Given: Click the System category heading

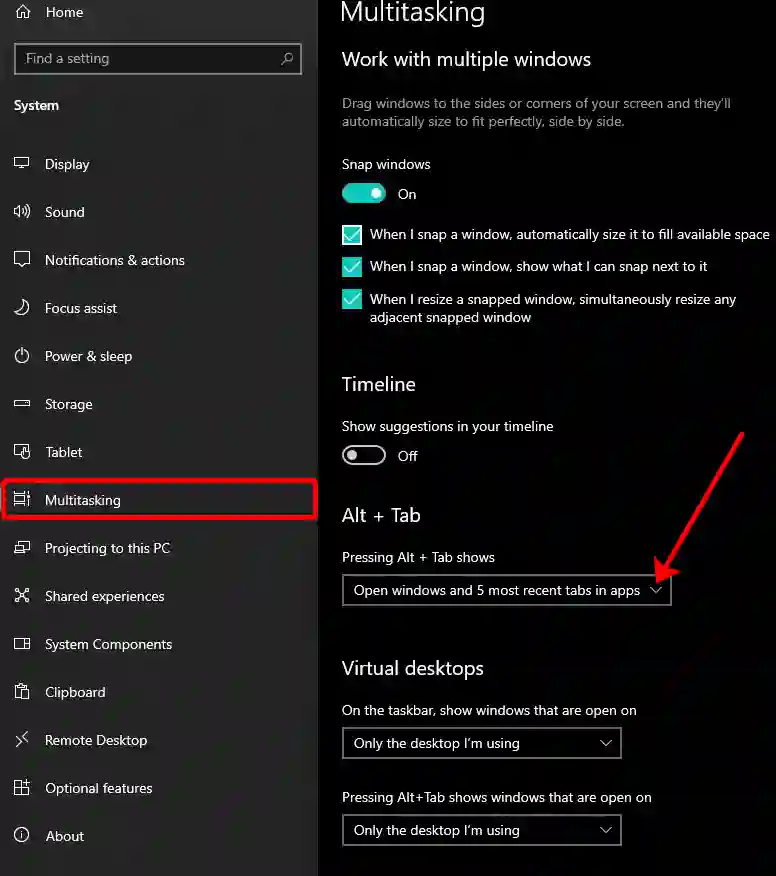Looking at the screenshot, I should click(36, 106).
